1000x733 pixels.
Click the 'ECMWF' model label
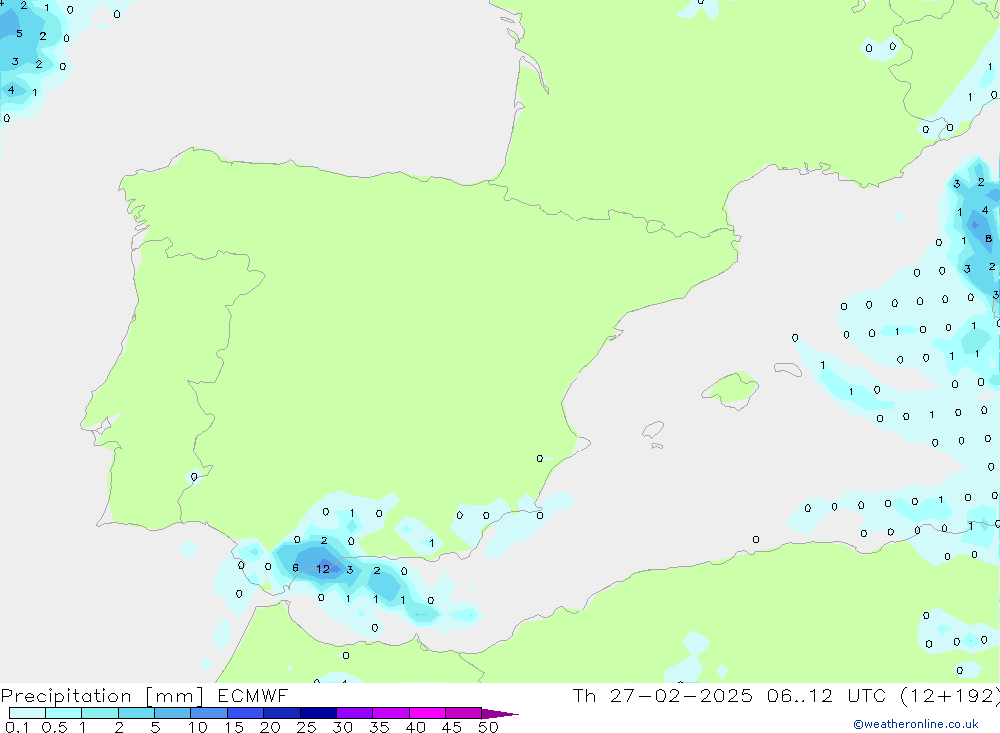tap(253, 696)
